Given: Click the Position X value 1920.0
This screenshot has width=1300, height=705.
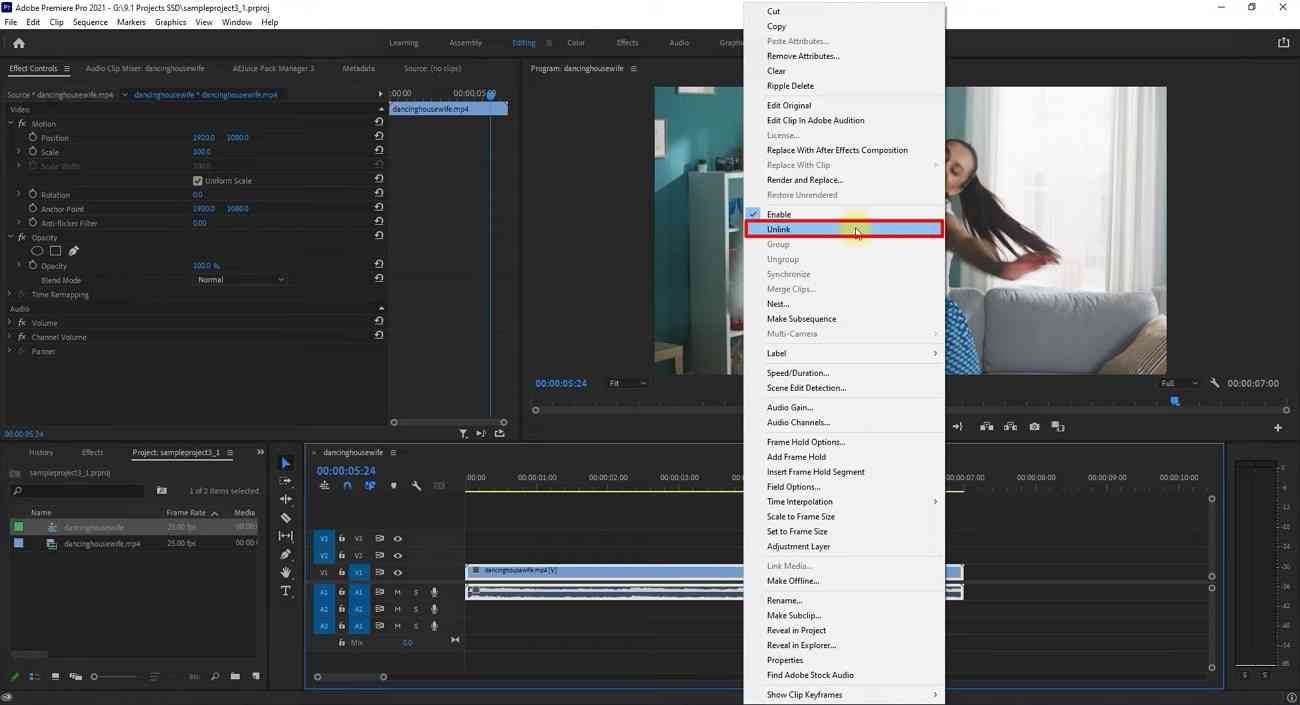Looking at the screenshot, I should coord(203,137).
